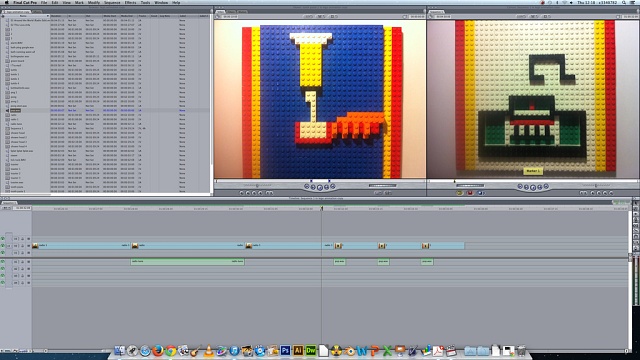
Task: Open the Effects menu
Action: (x=131, y=2)
